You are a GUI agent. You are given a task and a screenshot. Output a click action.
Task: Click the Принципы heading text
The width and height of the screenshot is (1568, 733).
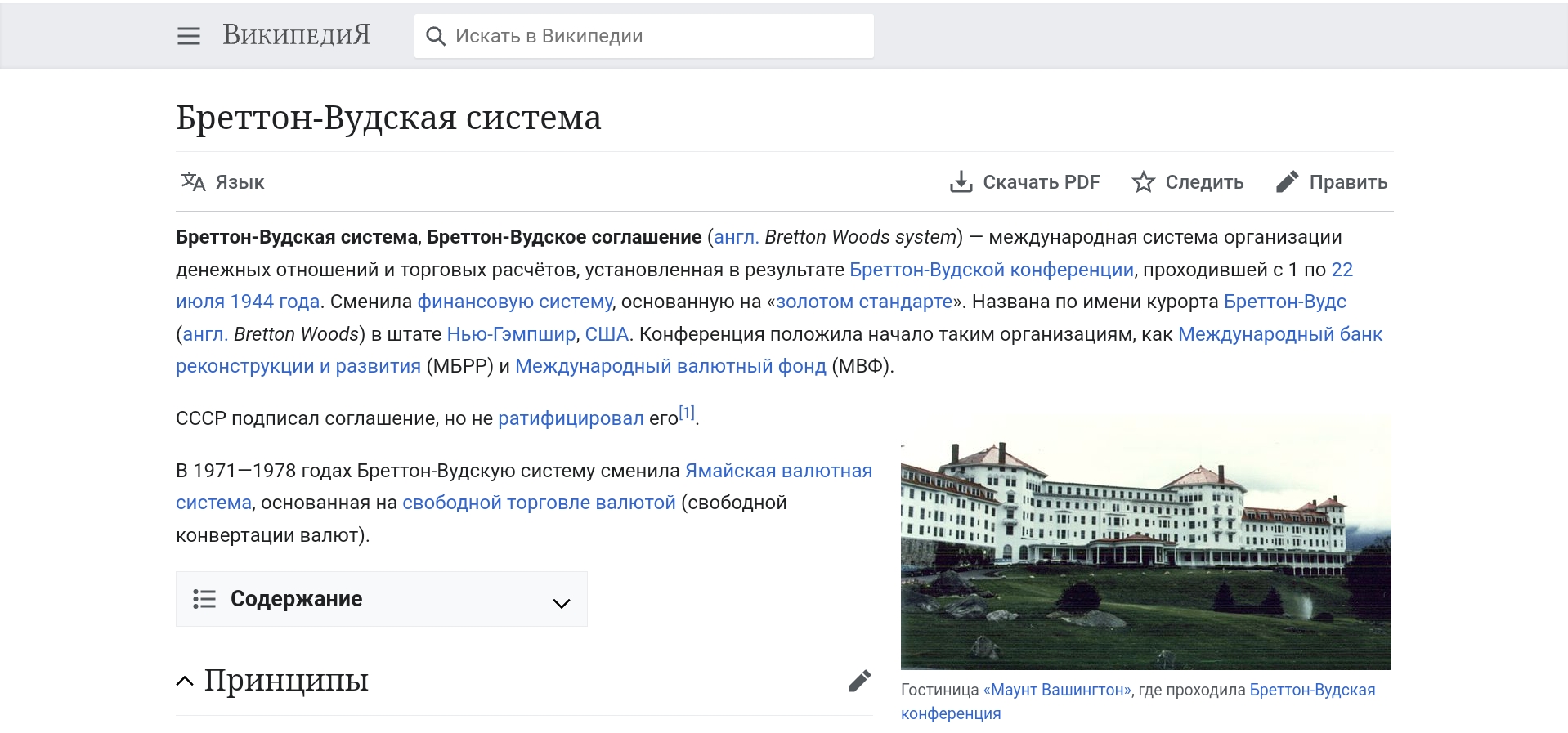286,680
